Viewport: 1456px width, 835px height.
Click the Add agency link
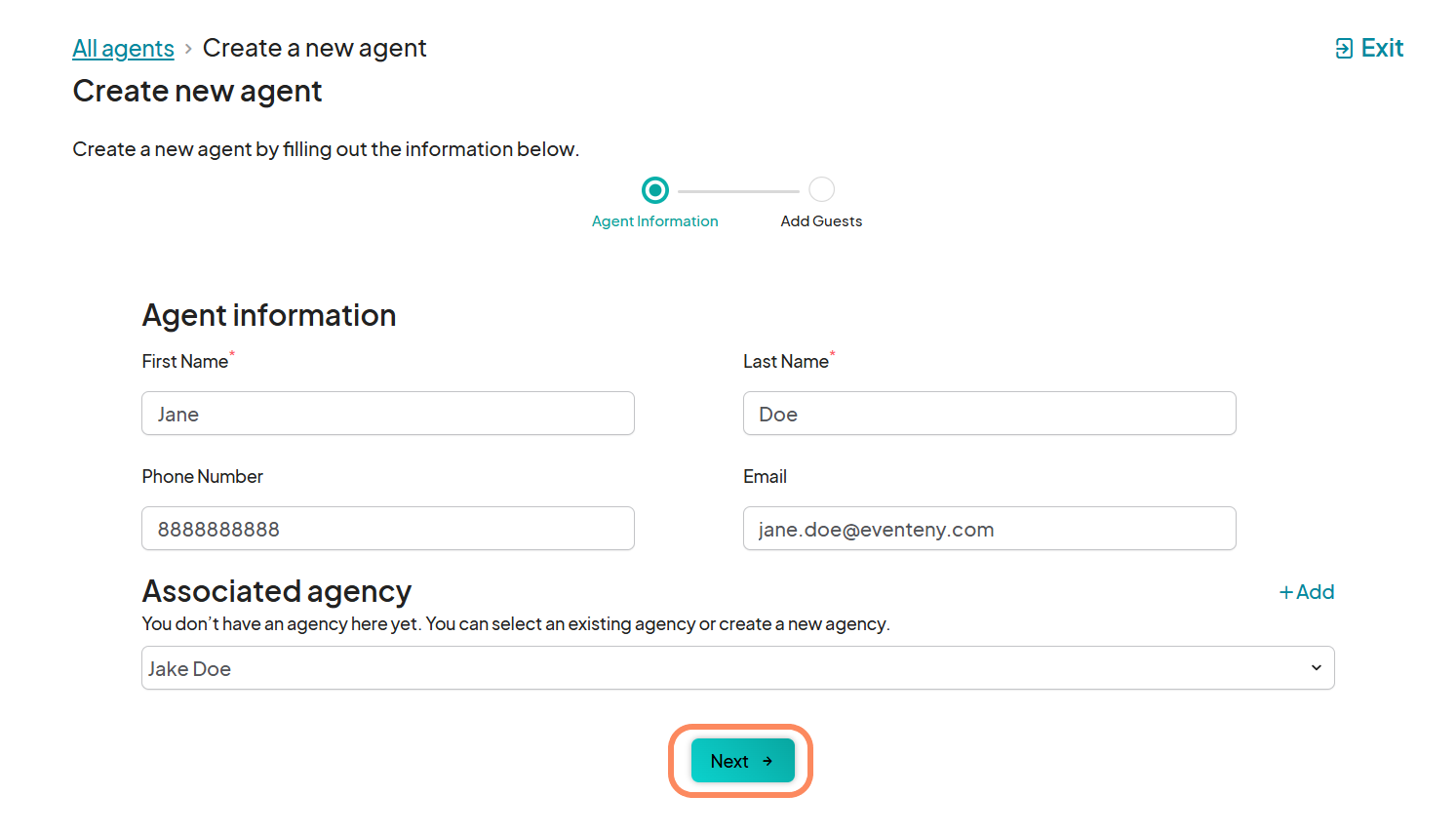click(x=1307, y=592)
